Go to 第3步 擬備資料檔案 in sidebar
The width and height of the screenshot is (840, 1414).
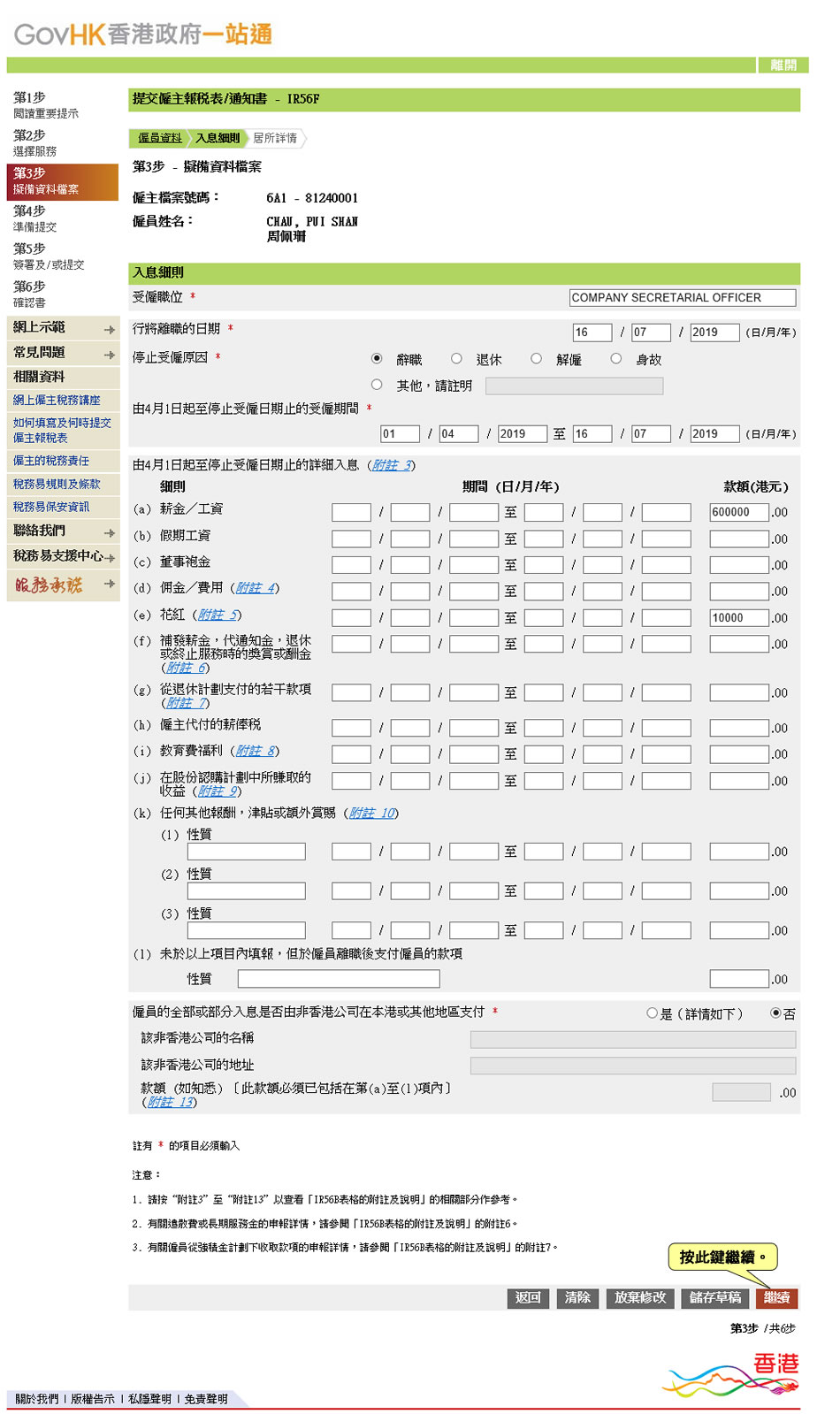click(x=63, y=181)
